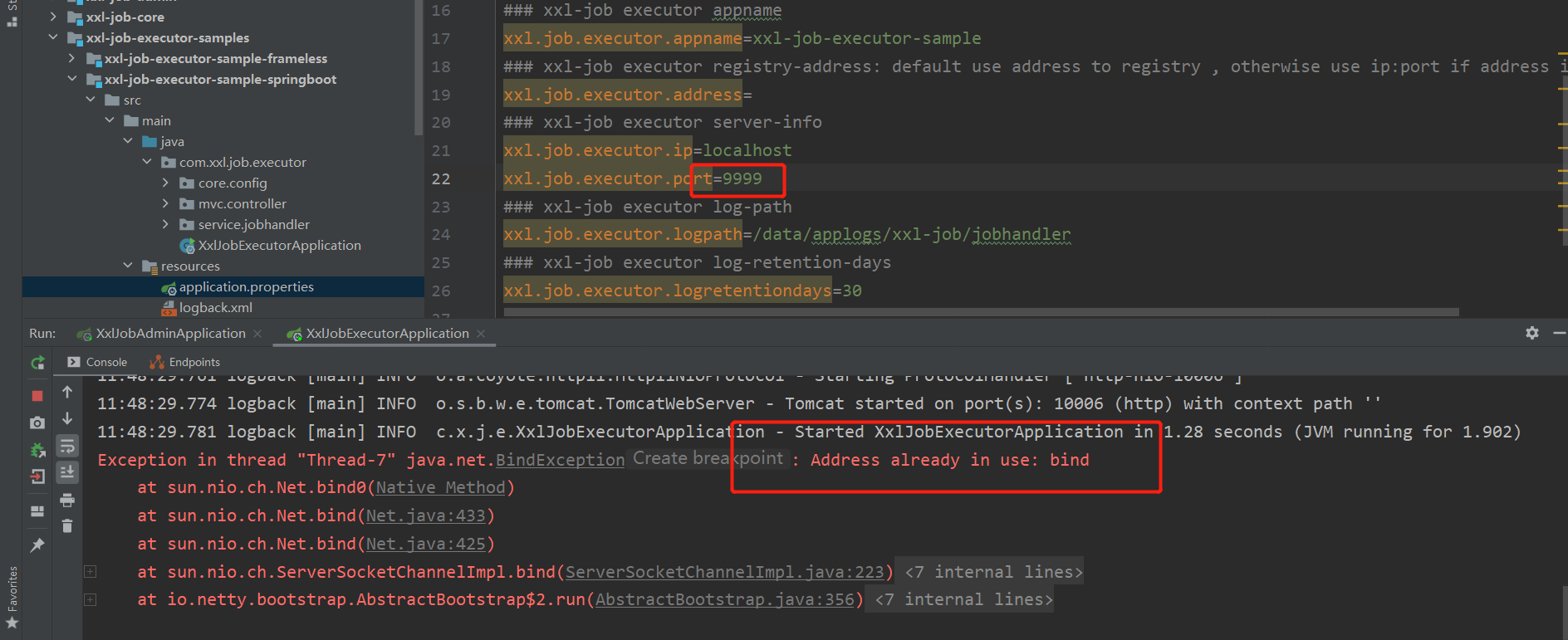This screenshot has width=1568, height=640.
Task: Attach debugger with the green bug icon
Action: 37,450
